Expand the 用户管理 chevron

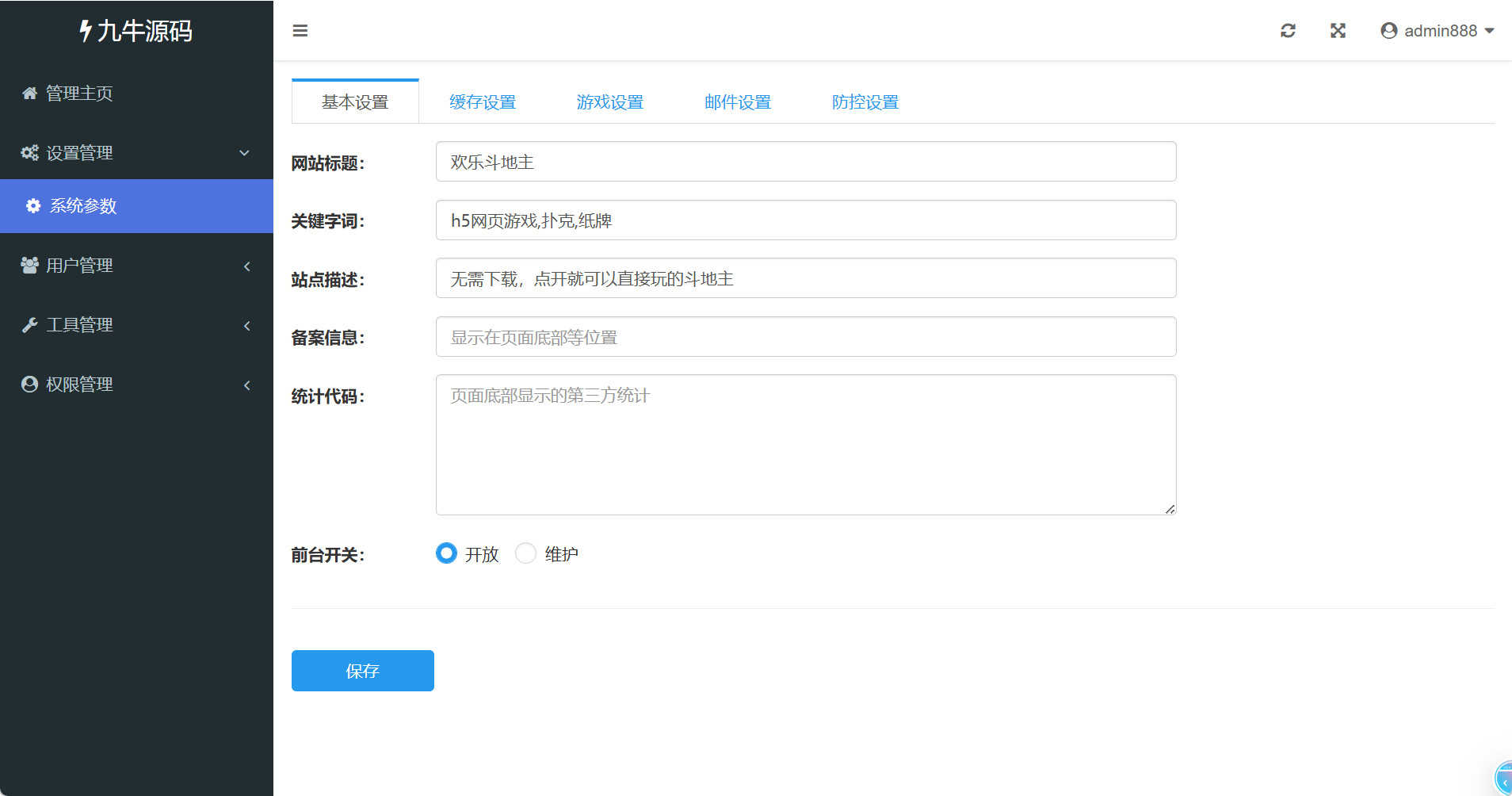(247, 266)
